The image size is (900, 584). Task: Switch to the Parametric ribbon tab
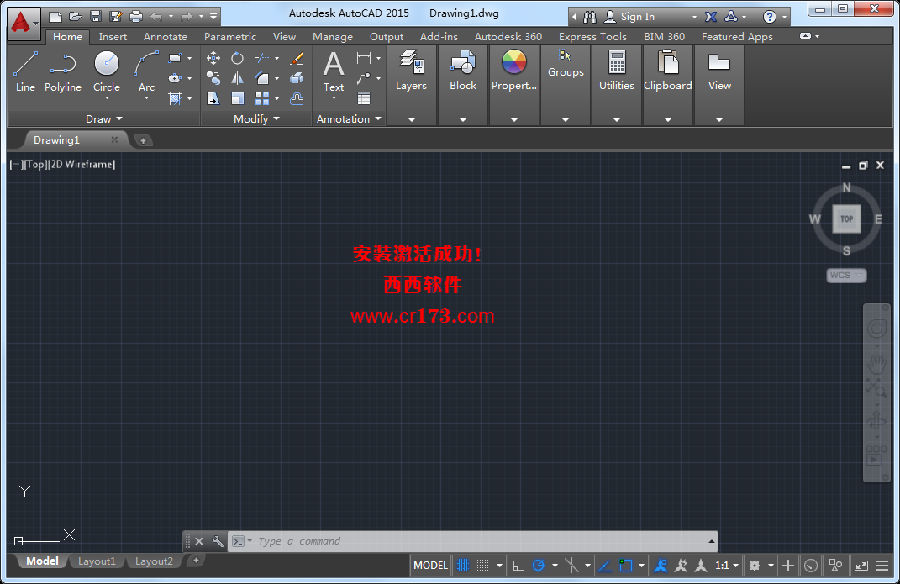pos(230,36)
